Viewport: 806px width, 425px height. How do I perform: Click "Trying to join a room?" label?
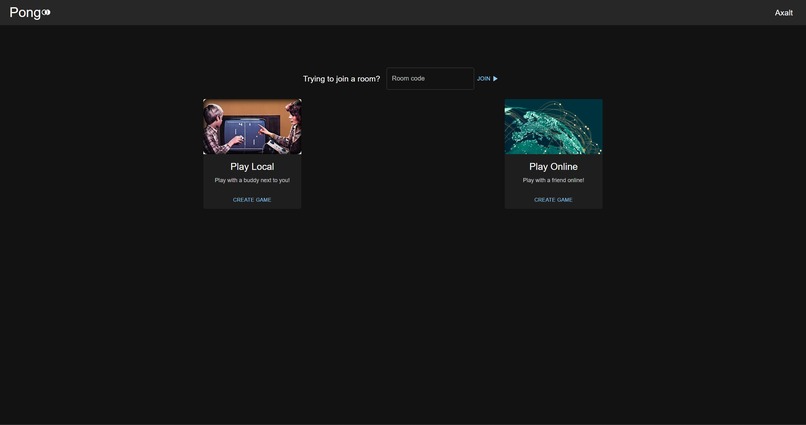(x=341, y=79)
